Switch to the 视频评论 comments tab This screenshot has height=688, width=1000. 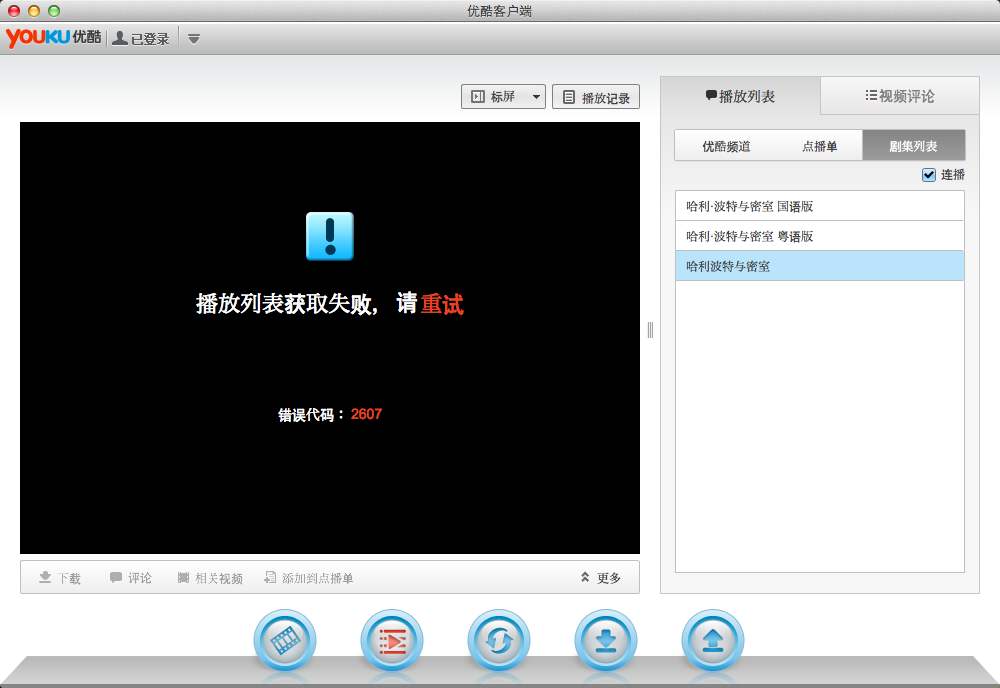(899, 94)
